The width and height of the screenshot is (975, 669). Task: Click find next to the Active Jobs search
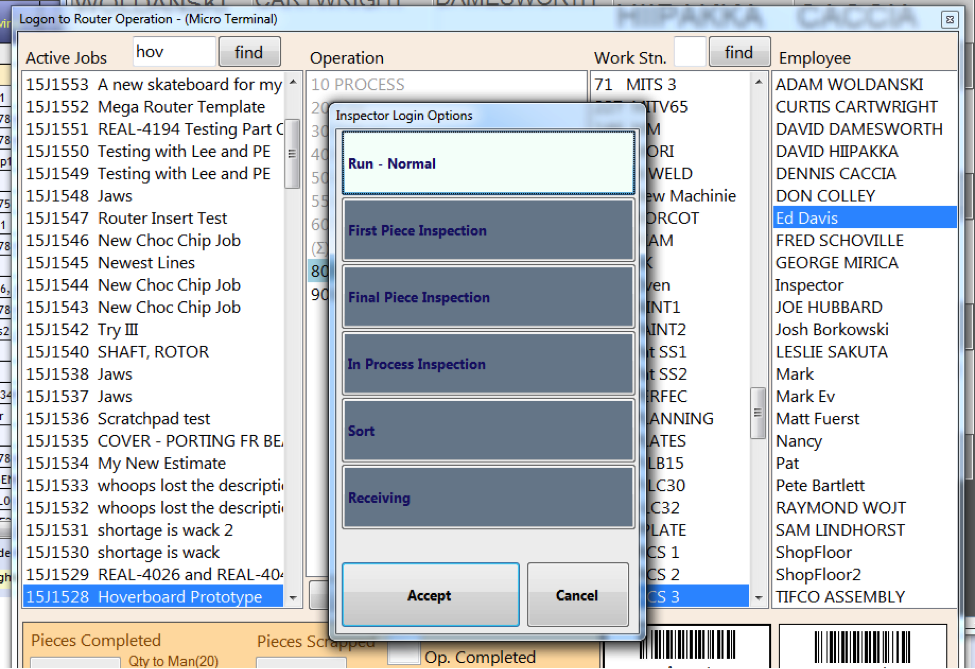(x=249, y=51)
